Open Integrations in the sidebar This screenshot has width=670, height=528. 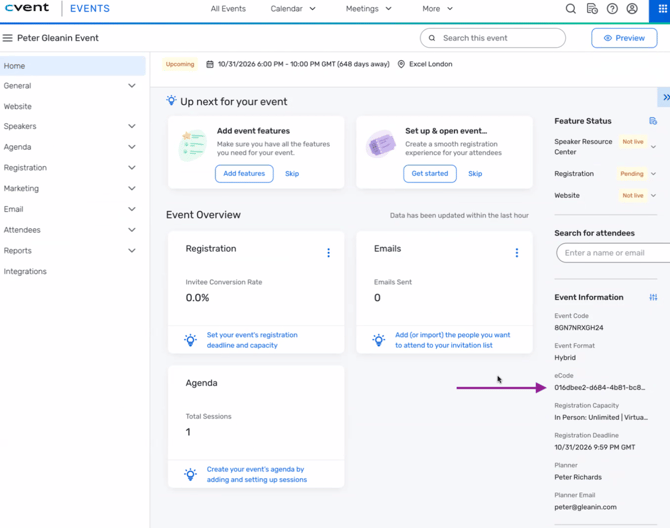25,272
